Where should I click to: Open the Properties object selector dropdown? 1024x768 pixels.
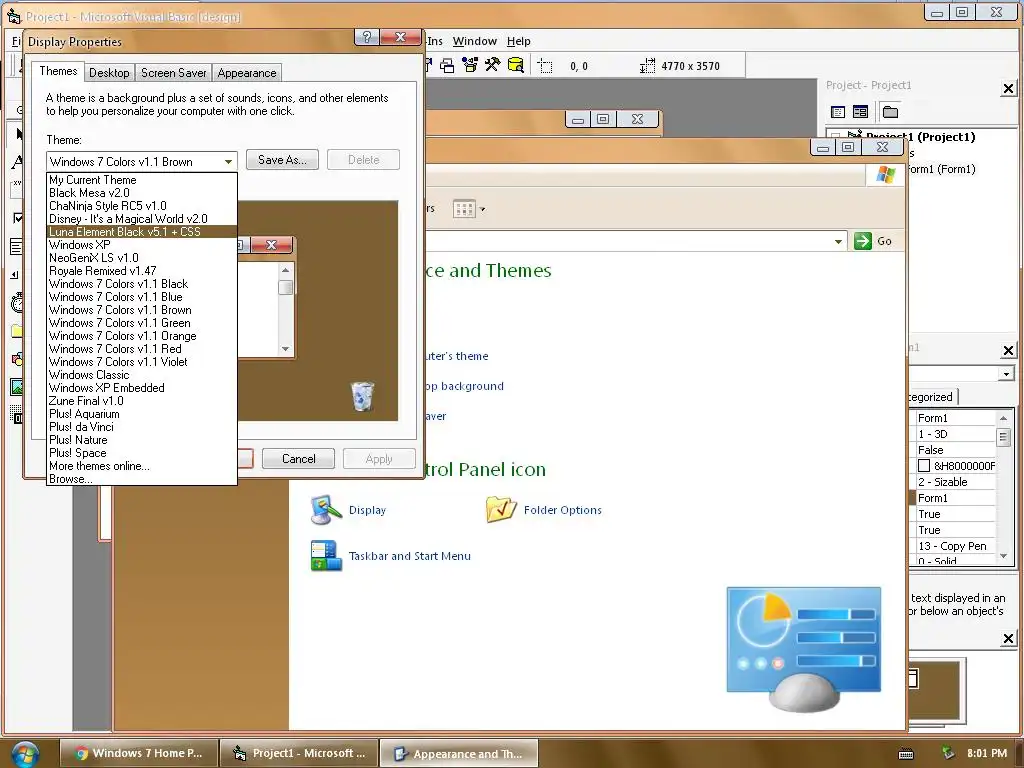[1006, 374]
